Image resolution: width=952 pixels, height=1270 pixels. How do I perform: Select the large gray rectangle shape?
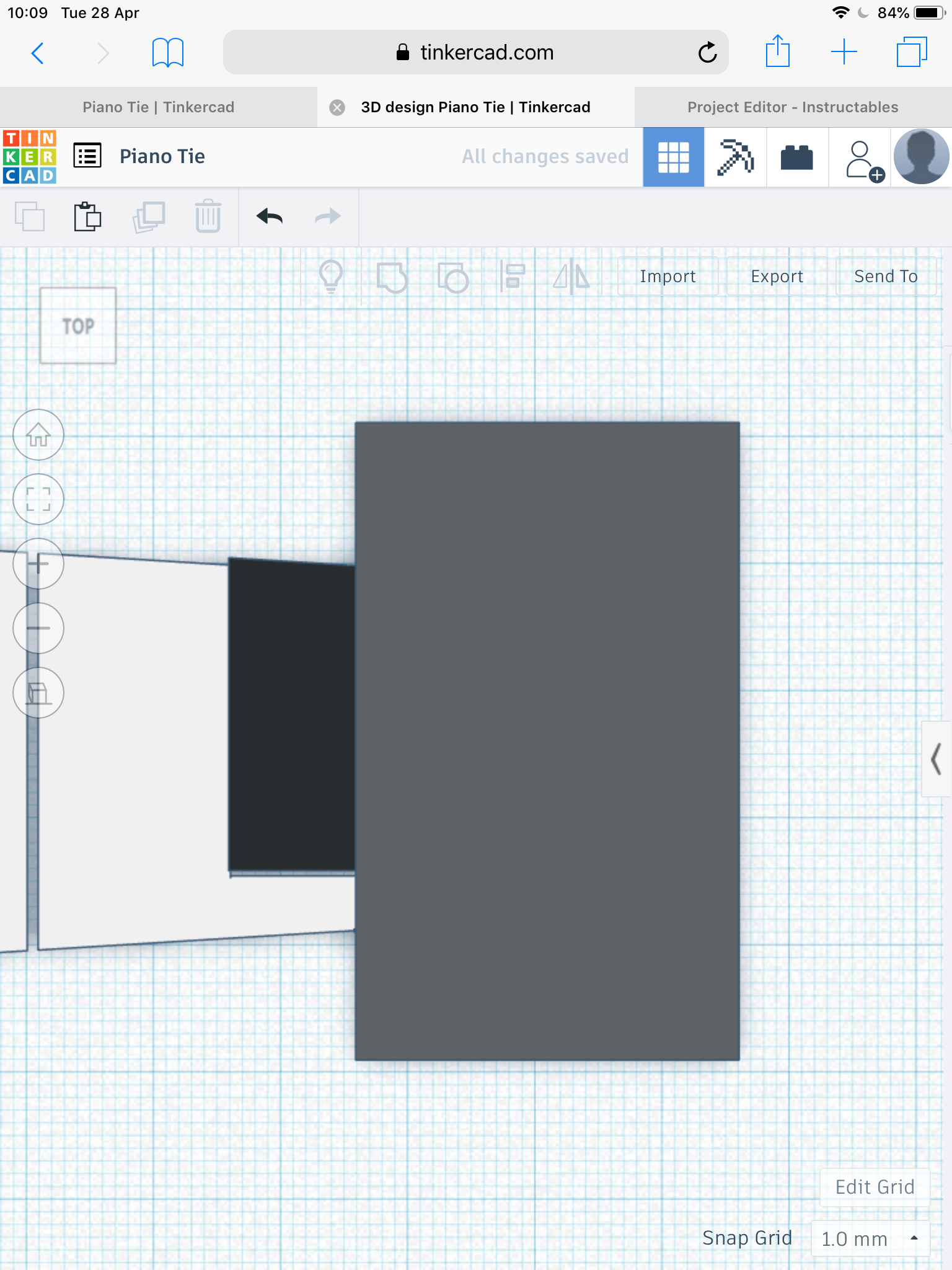click(548, 741)
